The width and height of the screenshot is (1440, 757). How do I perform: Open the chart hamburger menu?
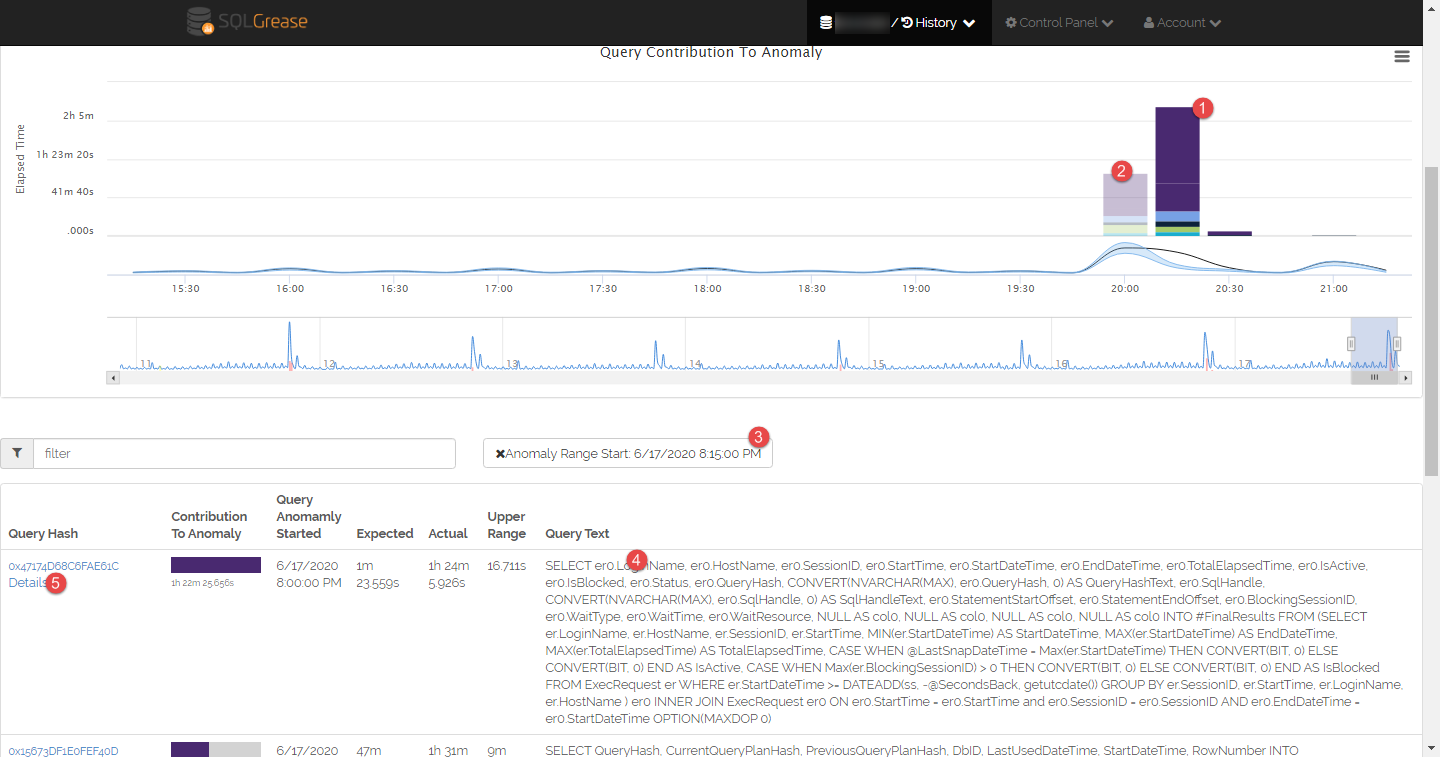[x=1402, y=57]
